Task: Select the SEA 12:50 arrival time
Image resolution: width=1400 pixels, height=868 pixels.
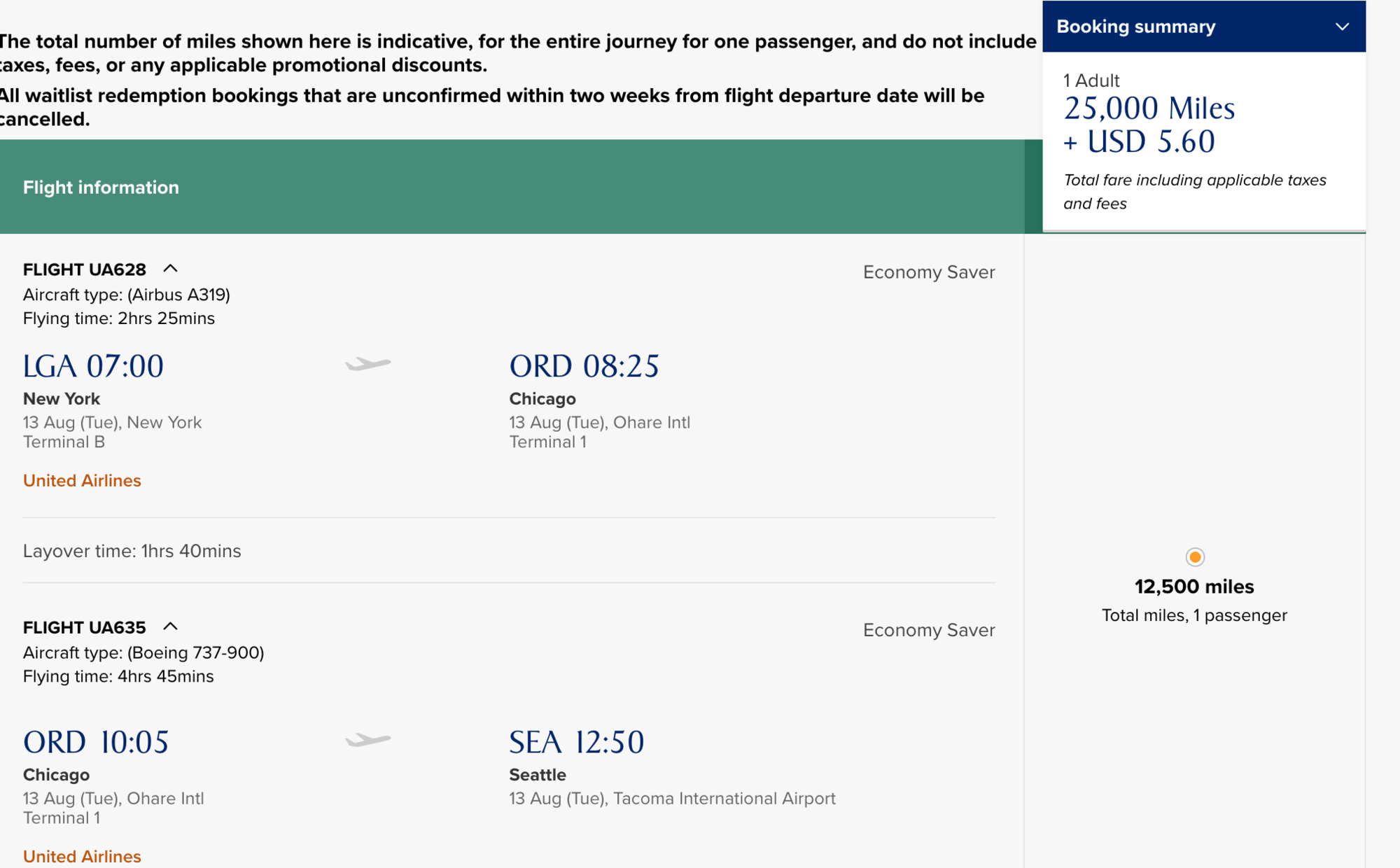Action: pyautogui.click(x=576, y=742)
